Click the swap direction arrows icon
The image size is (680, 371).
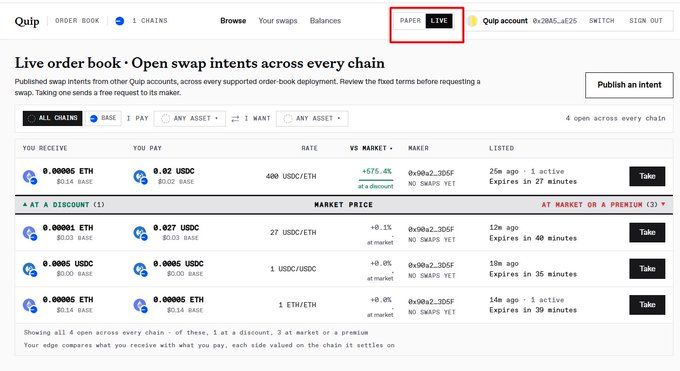point(235,118)
